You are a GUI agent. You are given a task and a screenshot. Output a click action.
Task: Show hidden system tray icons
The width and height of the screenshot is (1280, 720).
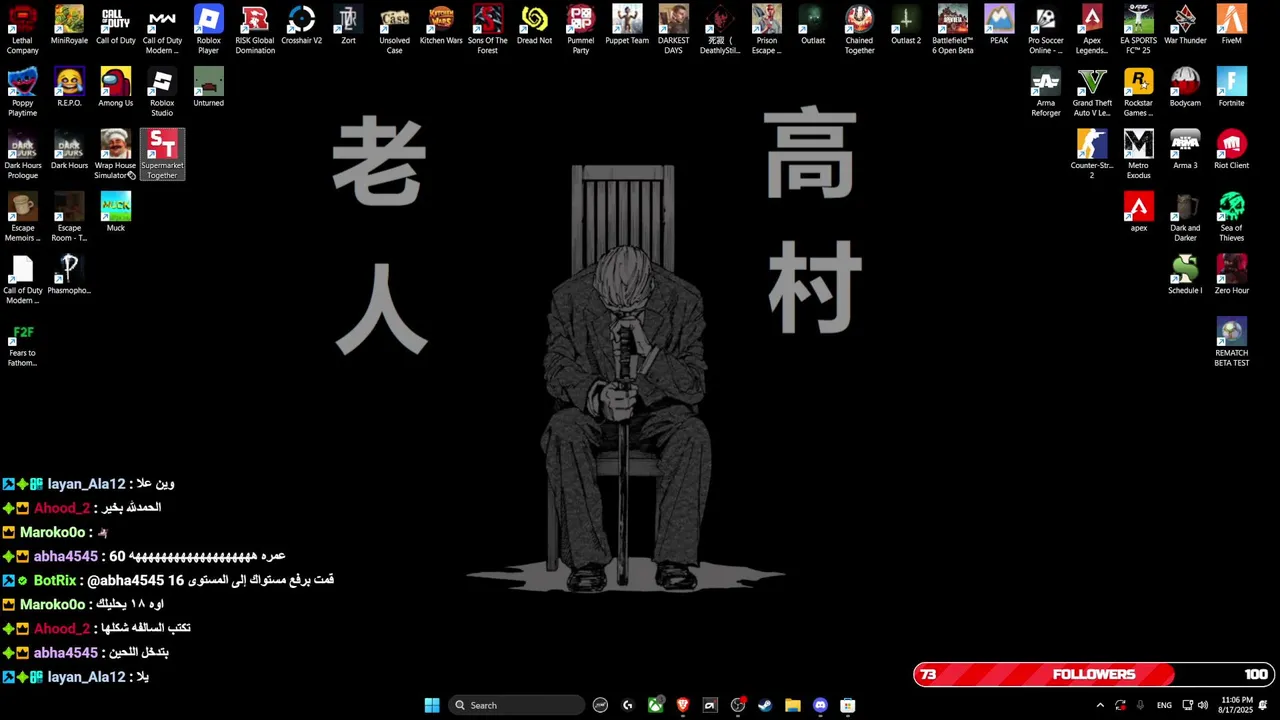[x=1100, y=705]
